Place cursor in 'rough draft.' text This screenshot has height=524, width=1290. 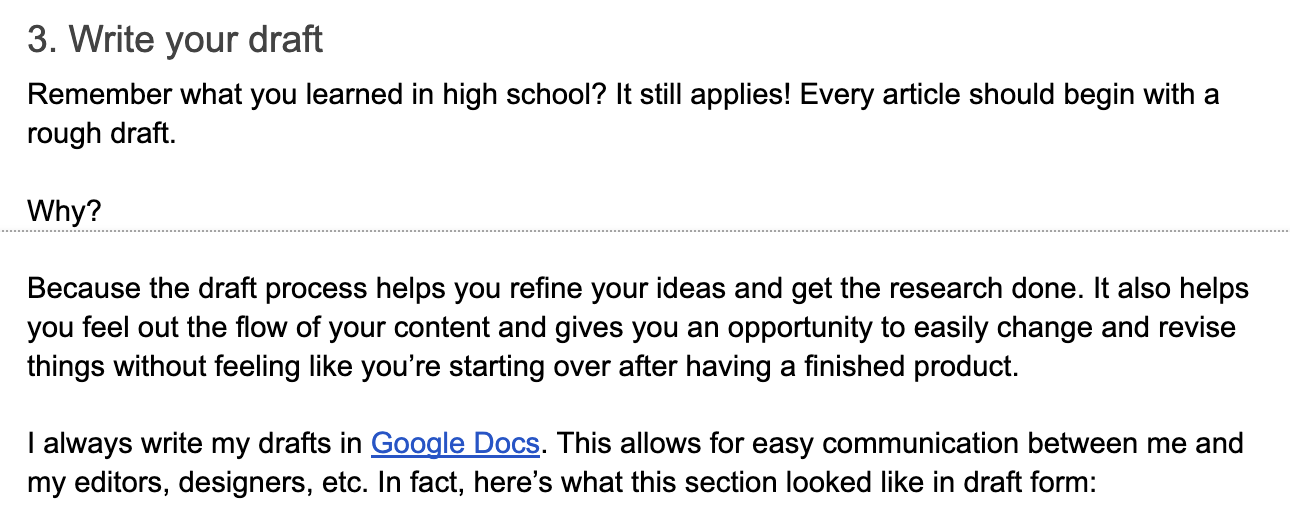pyautogui.click(x=101, y=133)
